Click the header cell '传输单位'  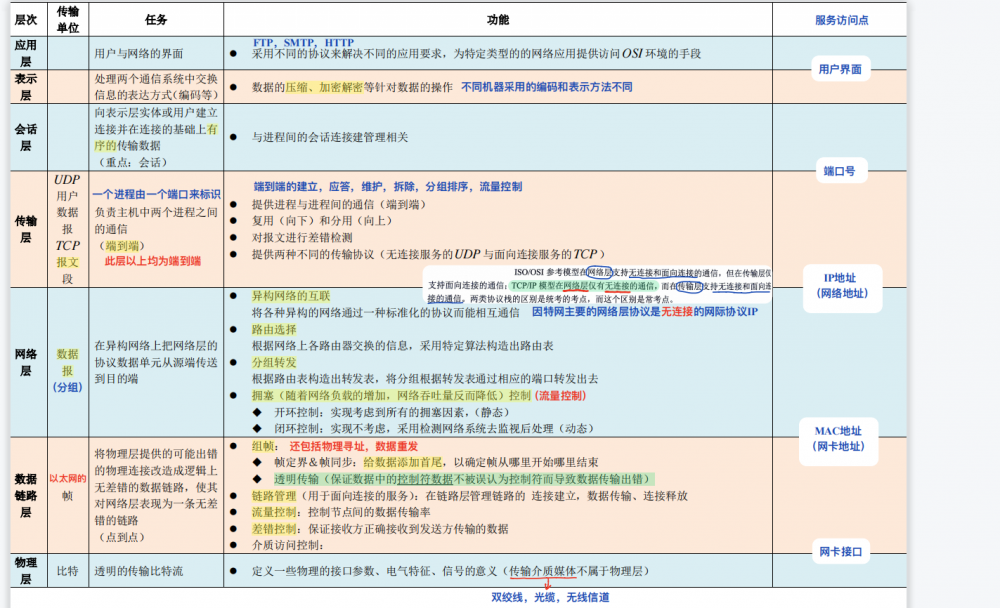tap(68, 20)
